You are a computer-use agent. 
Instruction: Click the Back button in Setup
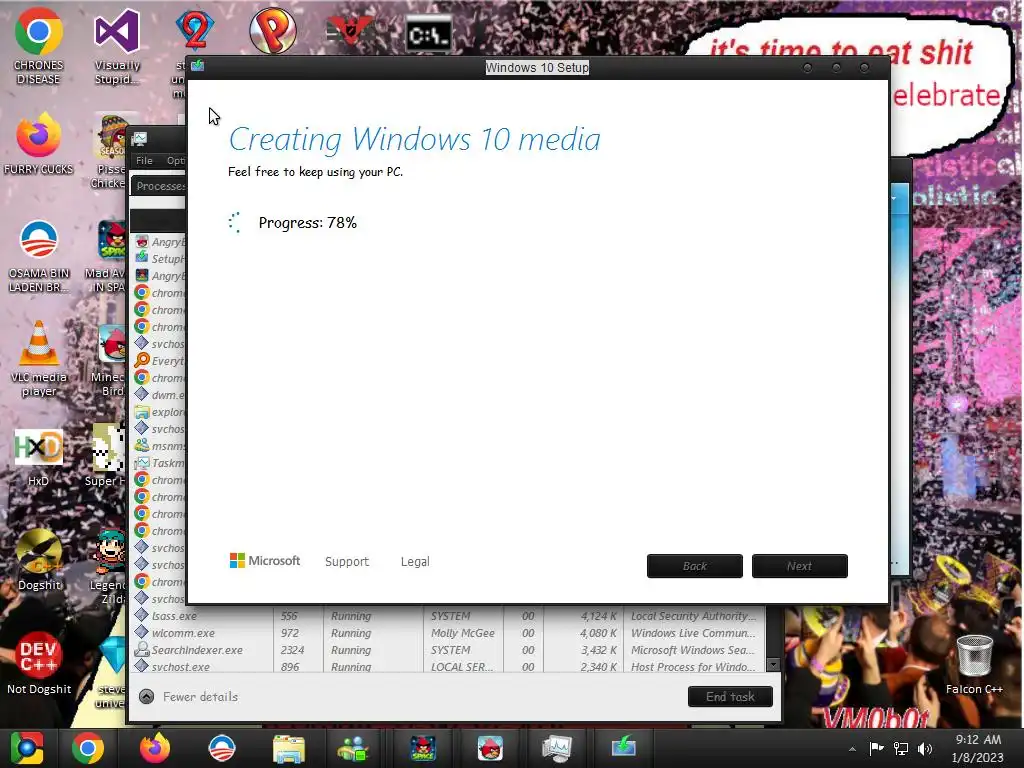pos(695,566)
